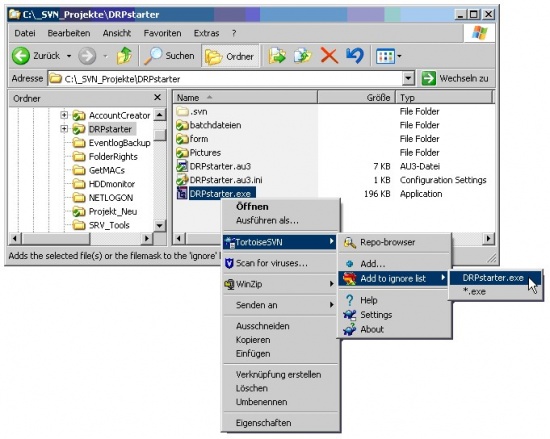The width and height of the screenshot is (550, 439).
Task: Click the blue undo arrow toolbar icon
Action: tap(355, 55)
